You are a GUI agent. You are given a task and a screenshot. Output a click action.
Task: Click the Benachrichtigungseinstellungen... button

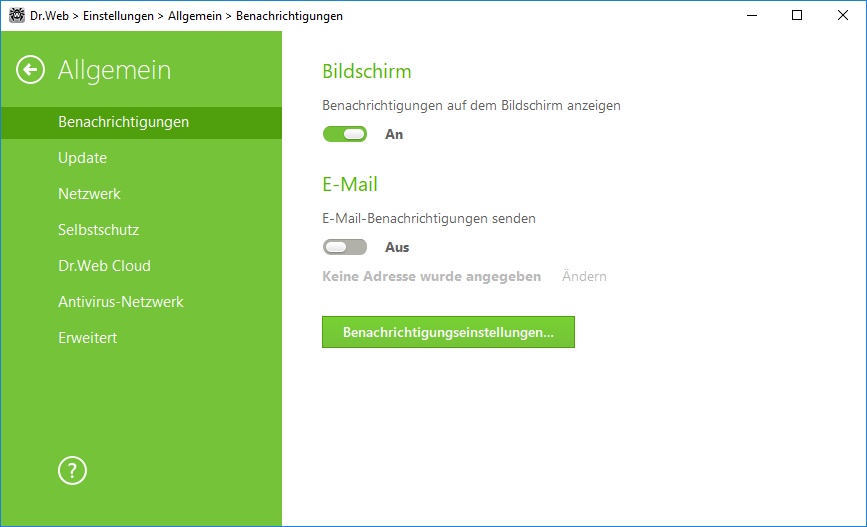[x=448, y=332]
